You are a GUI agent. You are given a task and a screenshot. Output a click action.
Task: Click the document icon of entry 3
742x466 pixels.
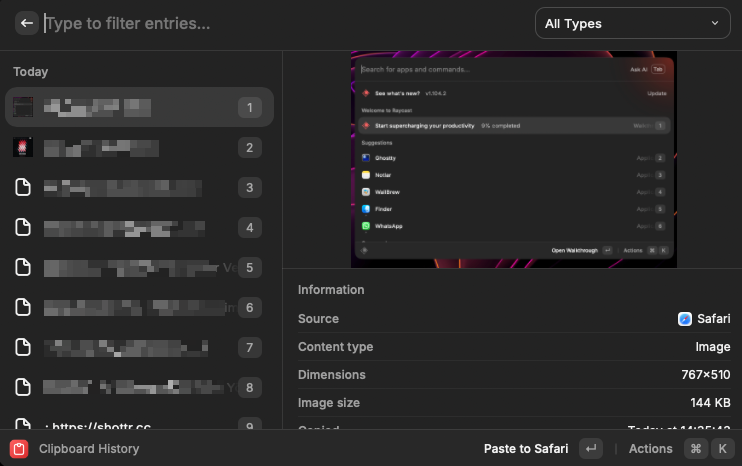point(23,188)
